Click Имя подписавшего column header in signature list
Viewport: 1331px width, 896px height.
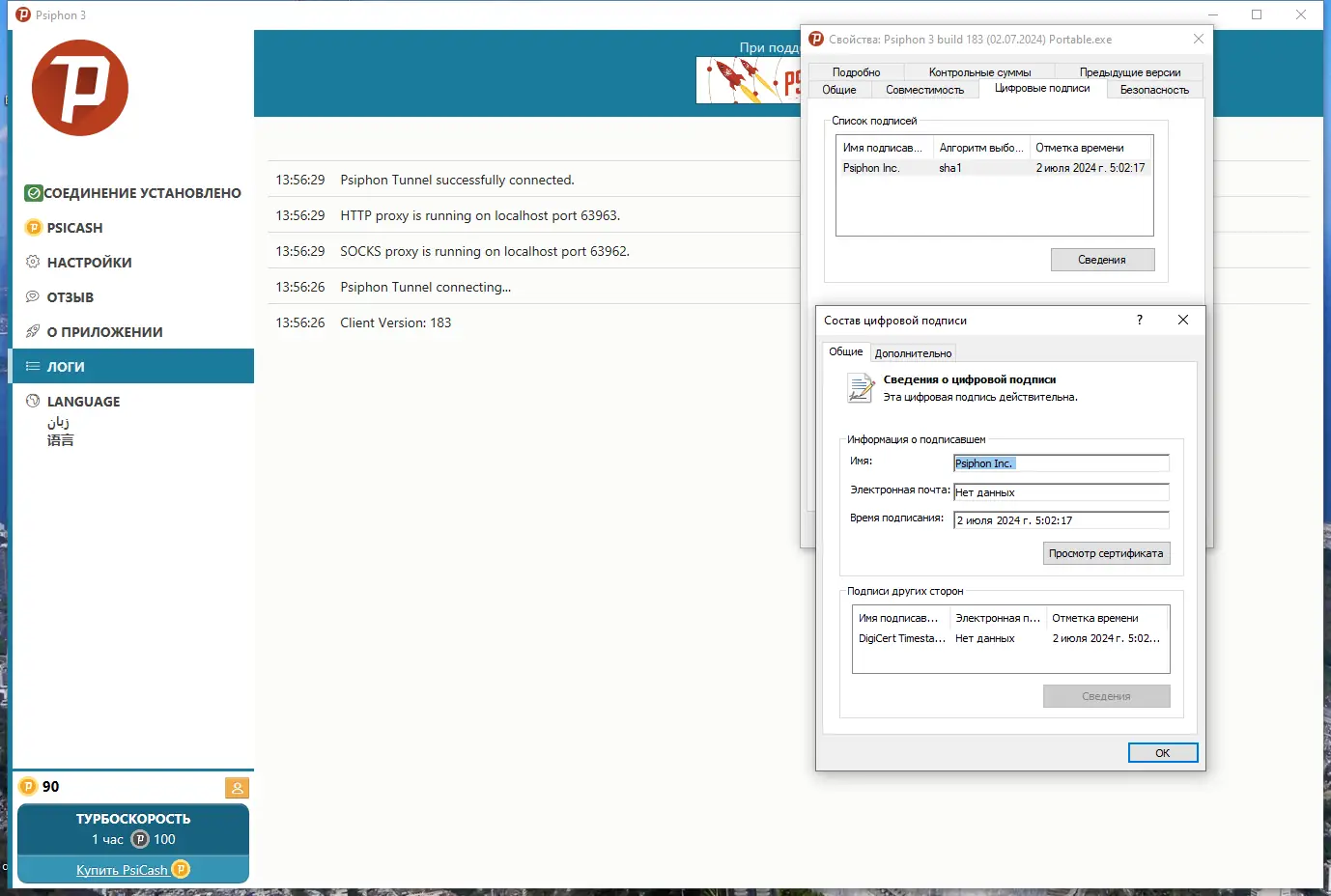point(885,148)
